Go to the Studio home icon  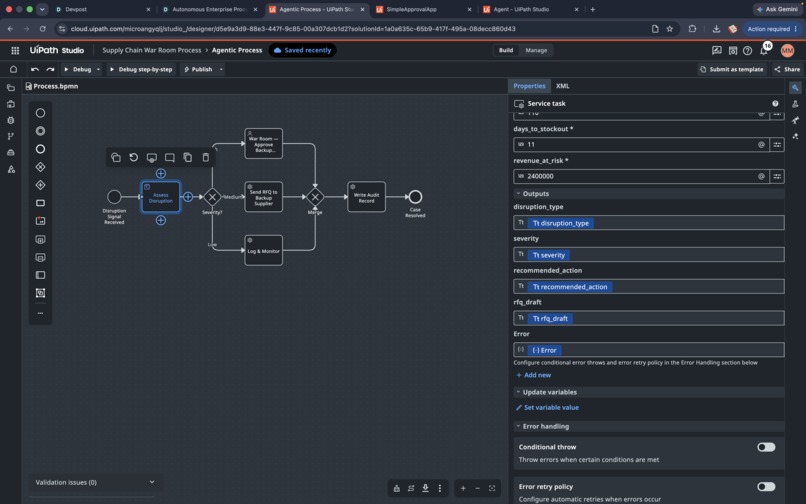(x=13, y=69)
